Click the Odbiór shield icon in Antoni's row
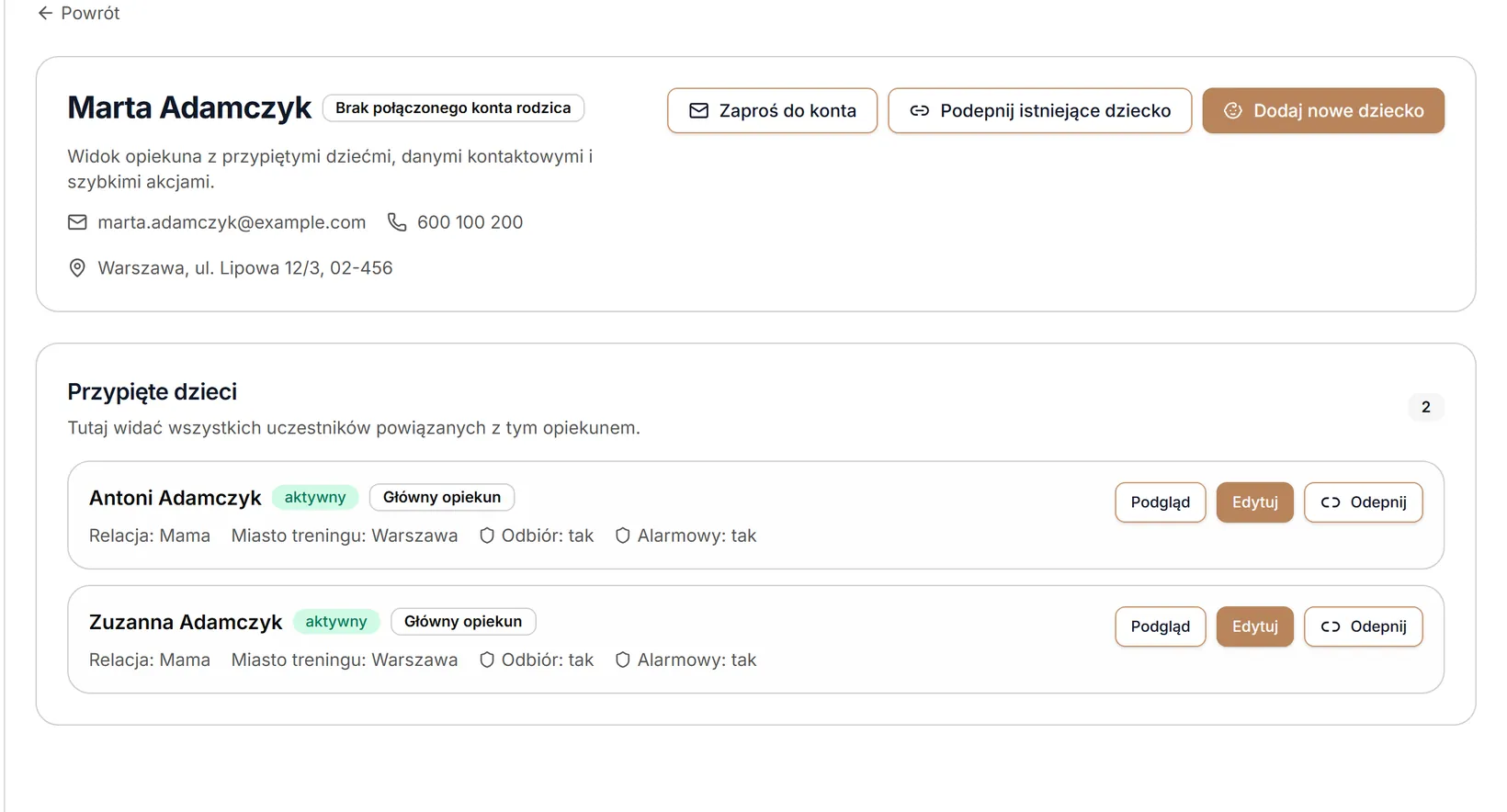This screenshot has width=1507, height=812. 487,536
